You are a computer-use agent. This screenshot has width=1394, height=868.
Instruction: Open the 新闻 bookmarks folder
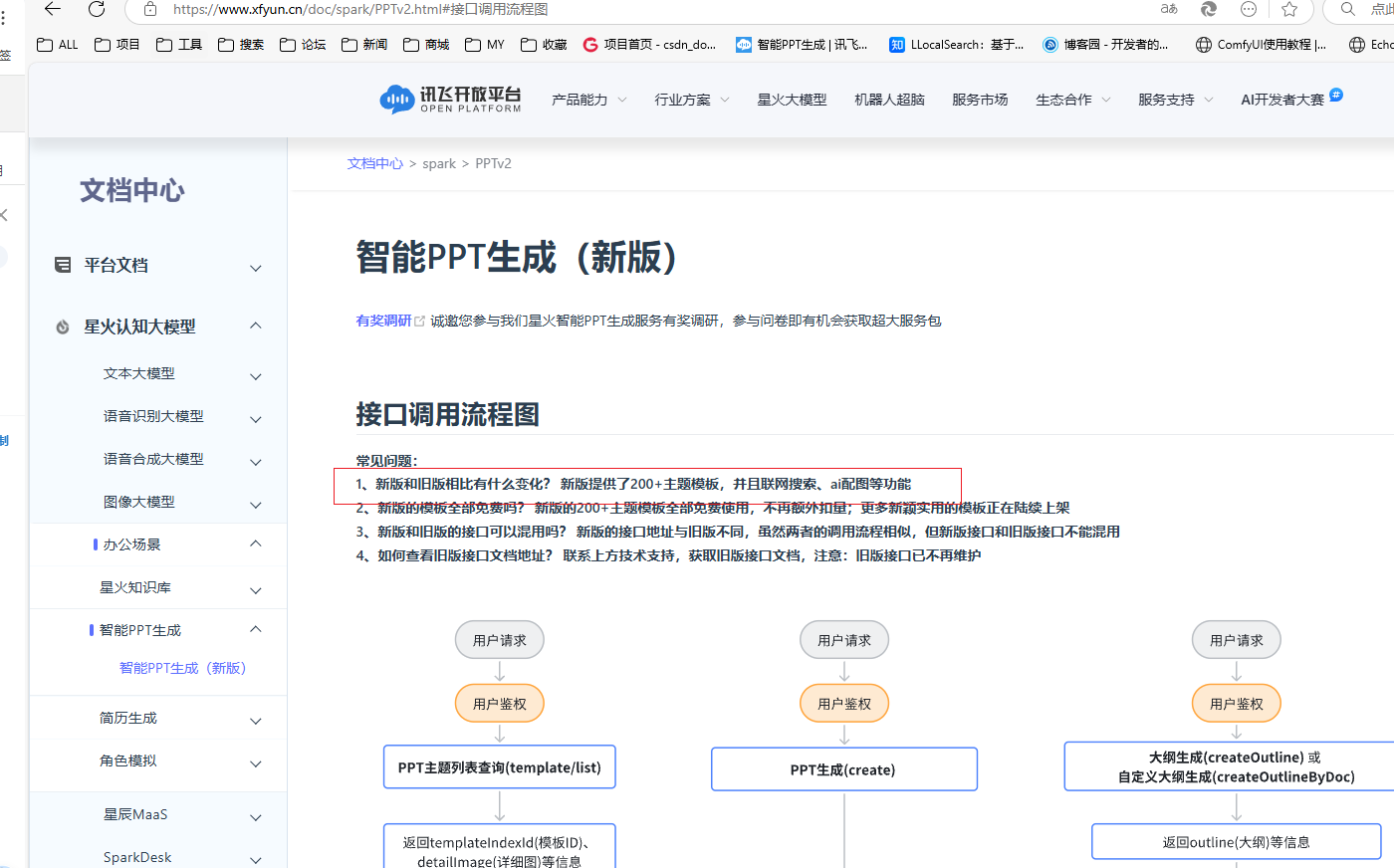pos(364,45)
